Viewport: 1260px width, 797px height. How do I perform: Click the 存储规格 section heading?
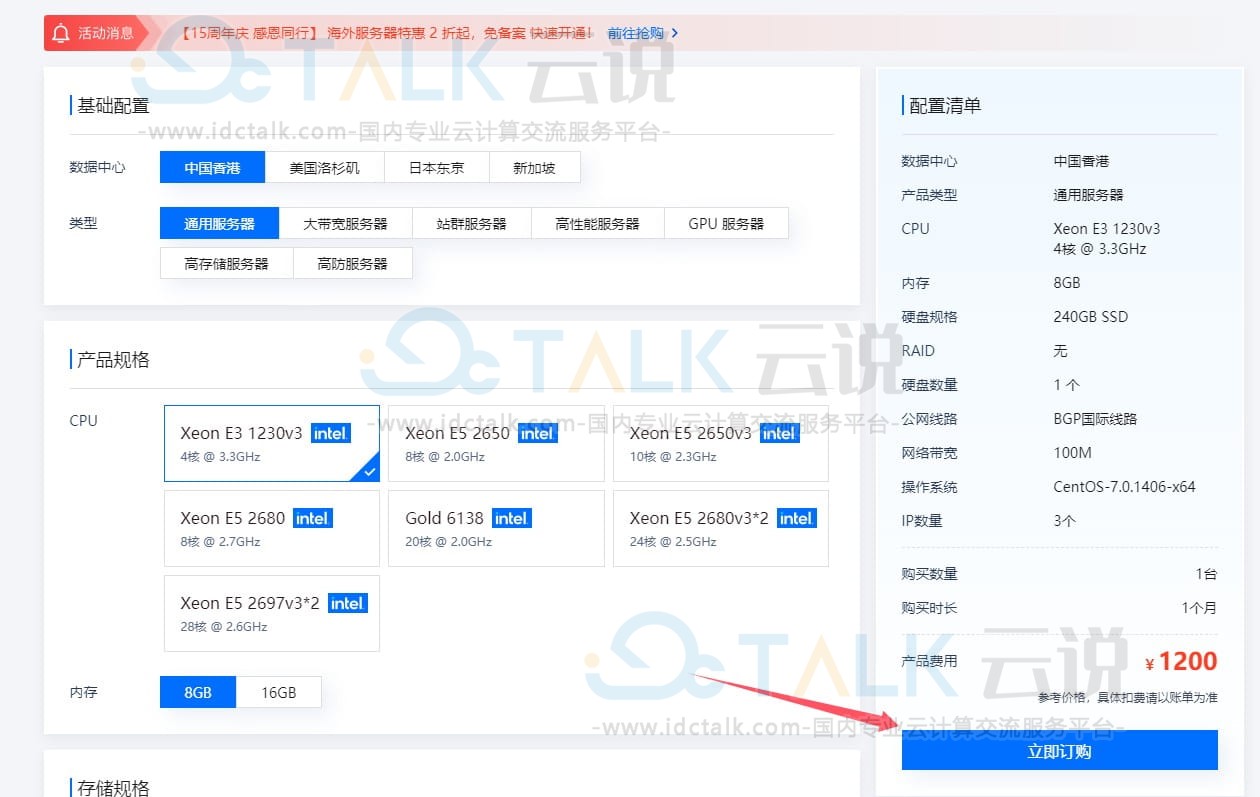tap(113, 788)
